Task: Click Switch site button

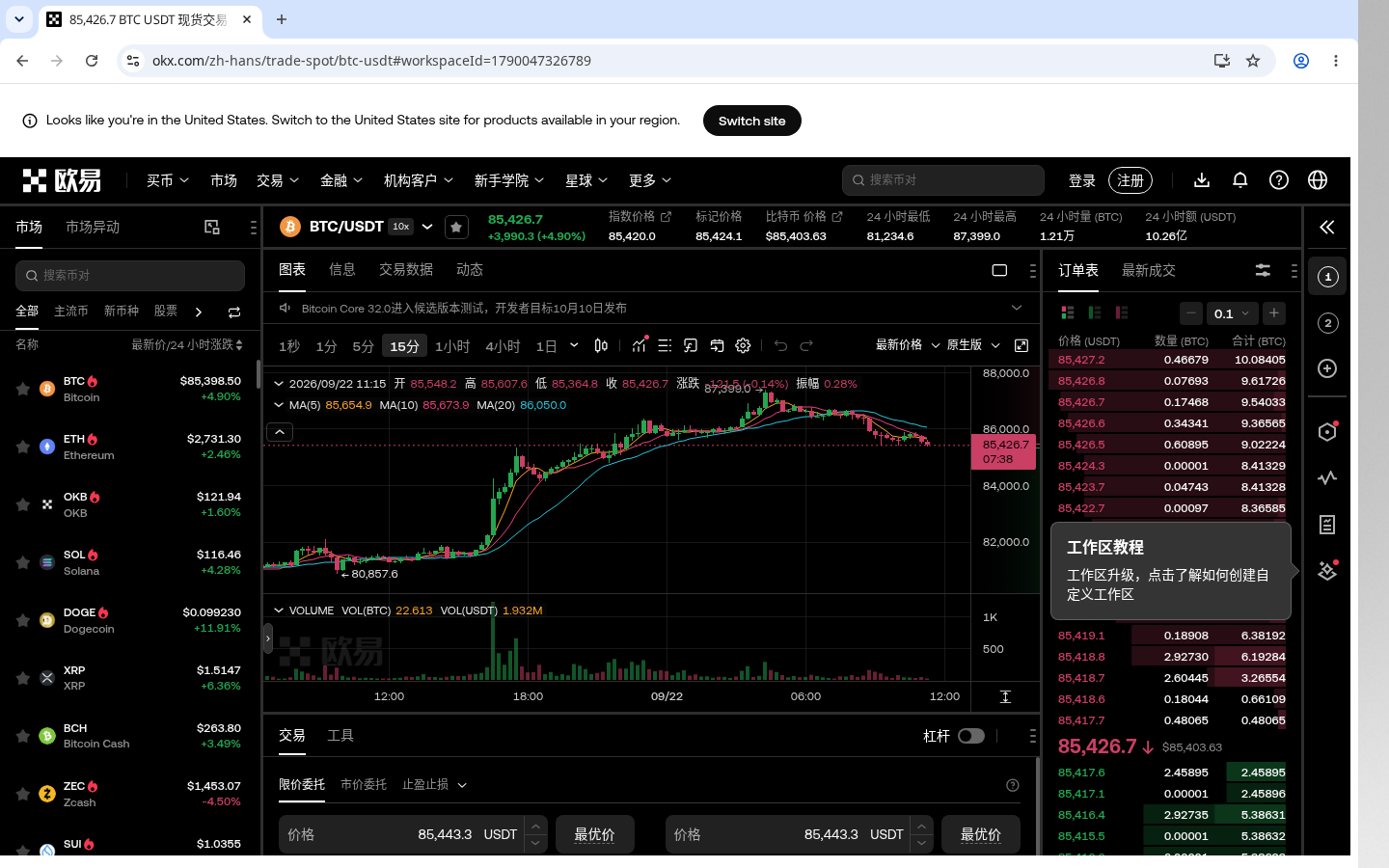Action: [x=752, y=121]
